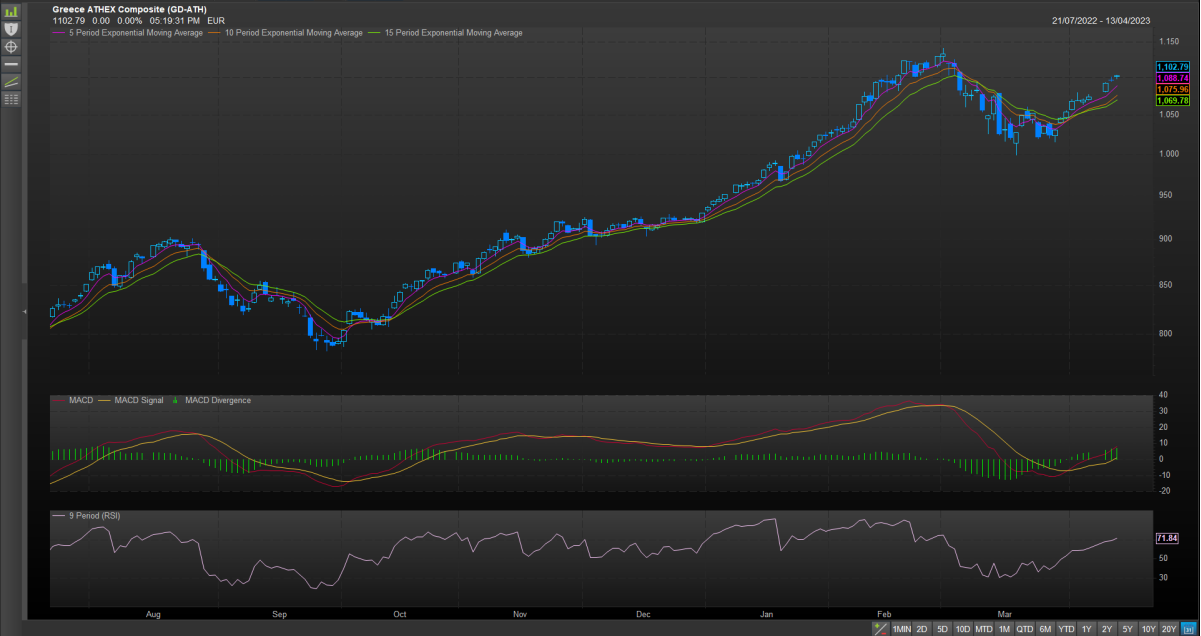Toggle the 5 Period Exponential Moving Average legend
This screenshot has height=636, width=1201.
point(132,33)
